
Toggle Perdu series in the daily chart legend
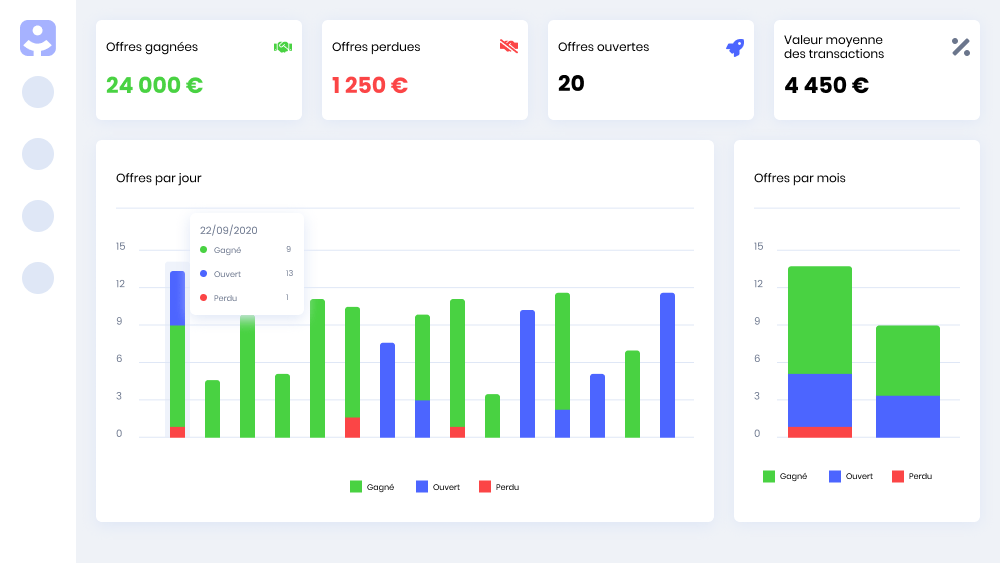point(499,487)
